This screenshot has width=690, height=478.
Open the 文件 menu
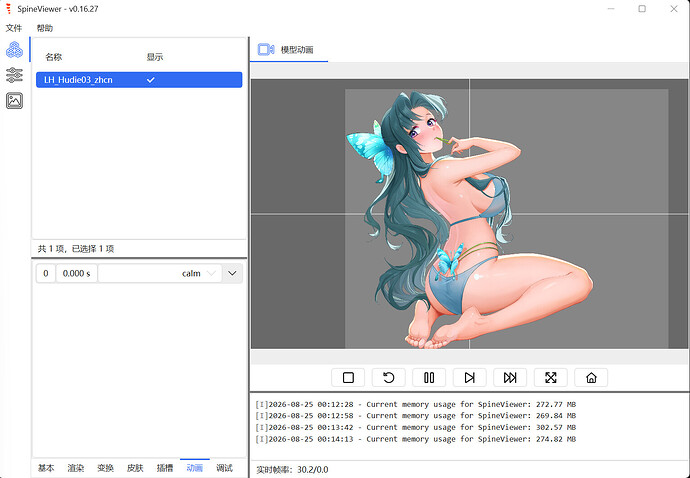click(14, 28)
